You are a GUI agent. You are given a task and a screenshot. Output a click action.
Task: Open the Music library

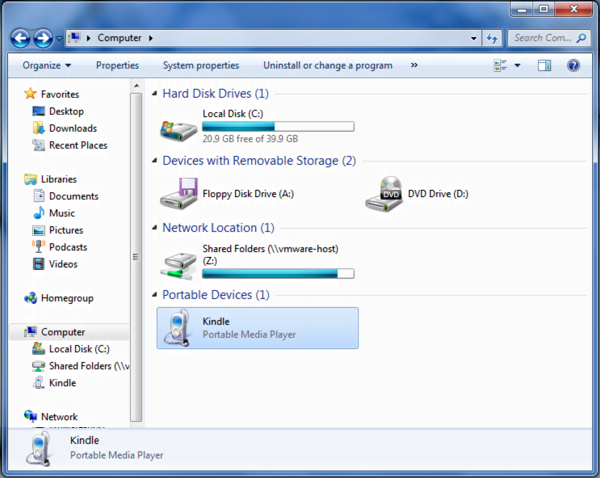pos(62,213)
